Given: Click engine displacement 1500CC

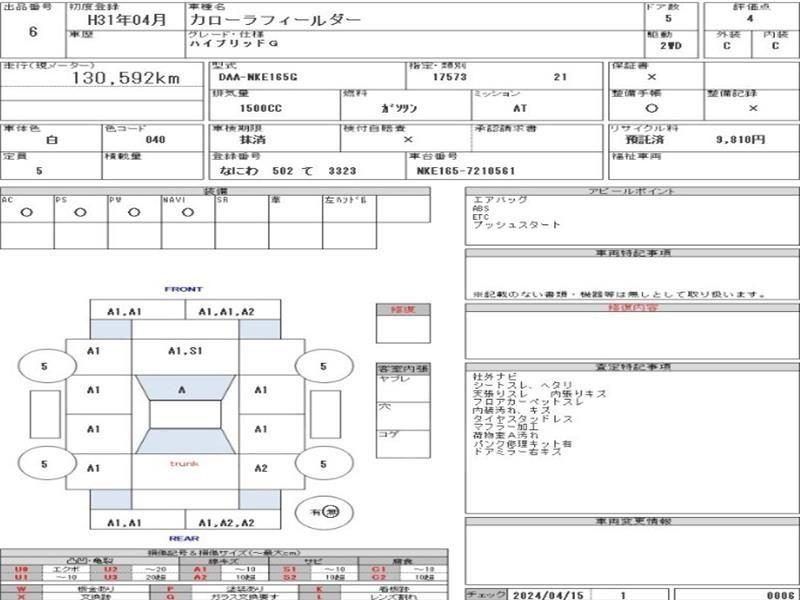Looking at the screenshot, I should (261, 108).
